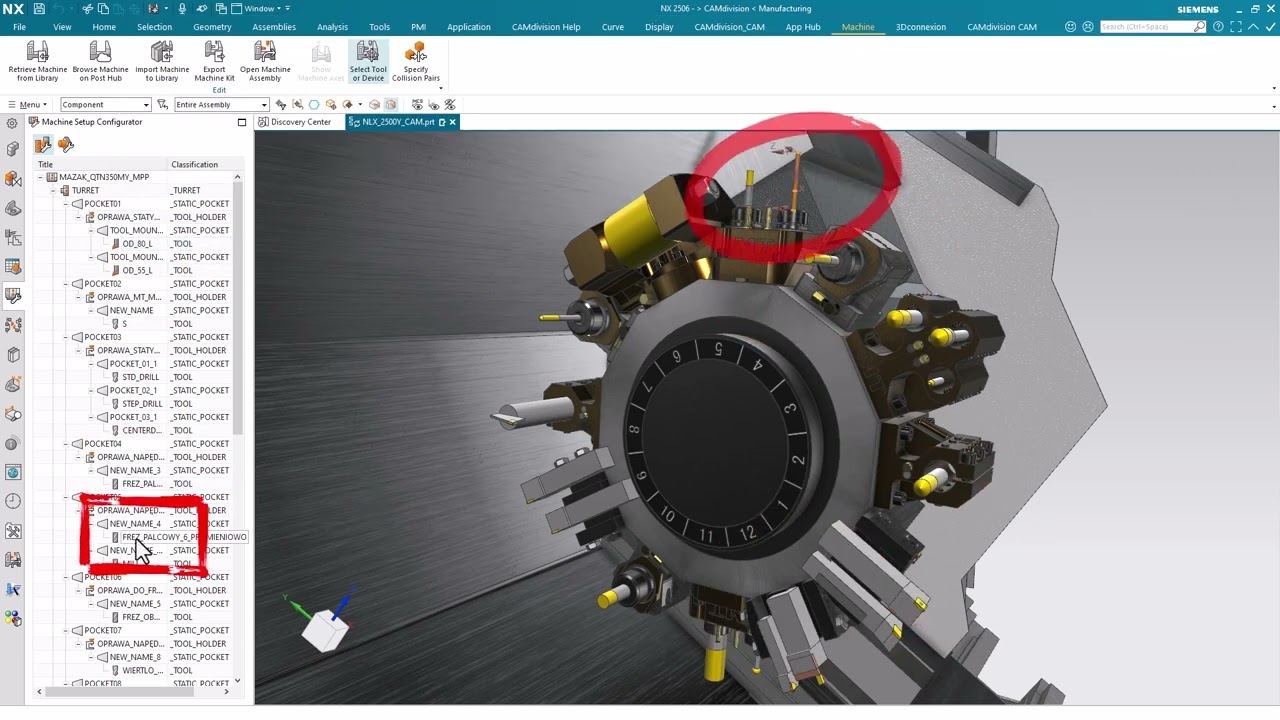Click the tree horizontal scrollbar right arrow

[x=226, y=692]
